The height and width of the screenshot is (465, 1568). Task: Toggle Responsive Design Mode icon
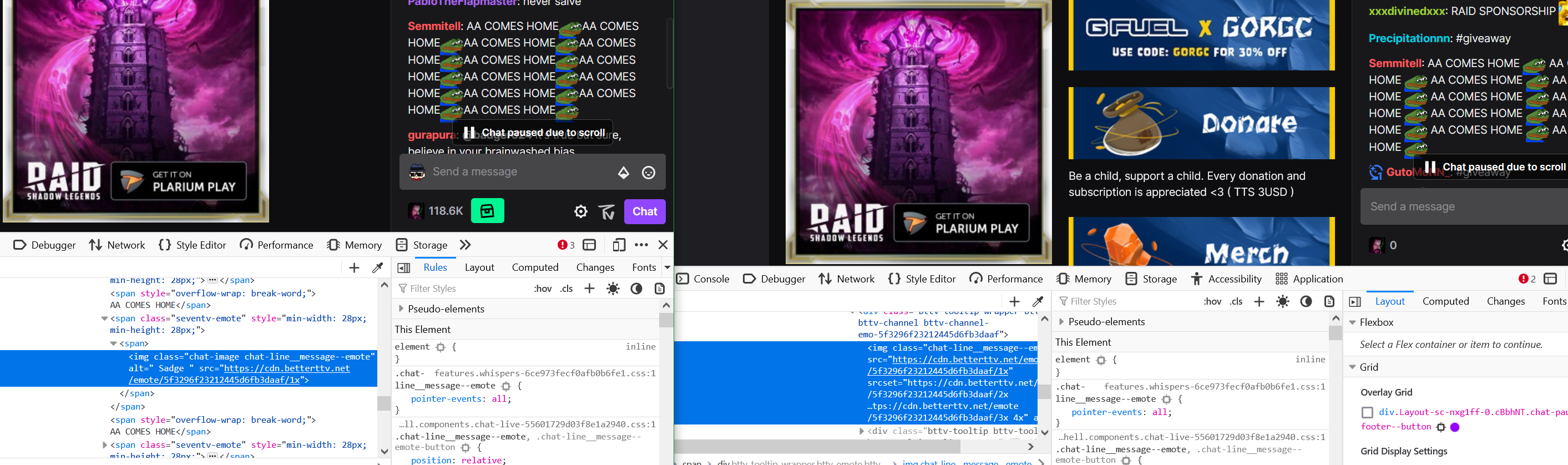point(619,245)
